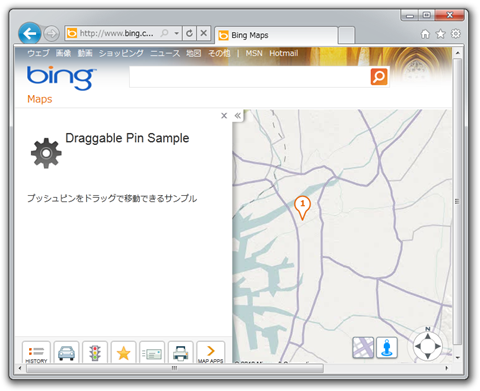The image size is (480, 391).
Task: Open the ニュース navigation link
Action: (165, 53)
